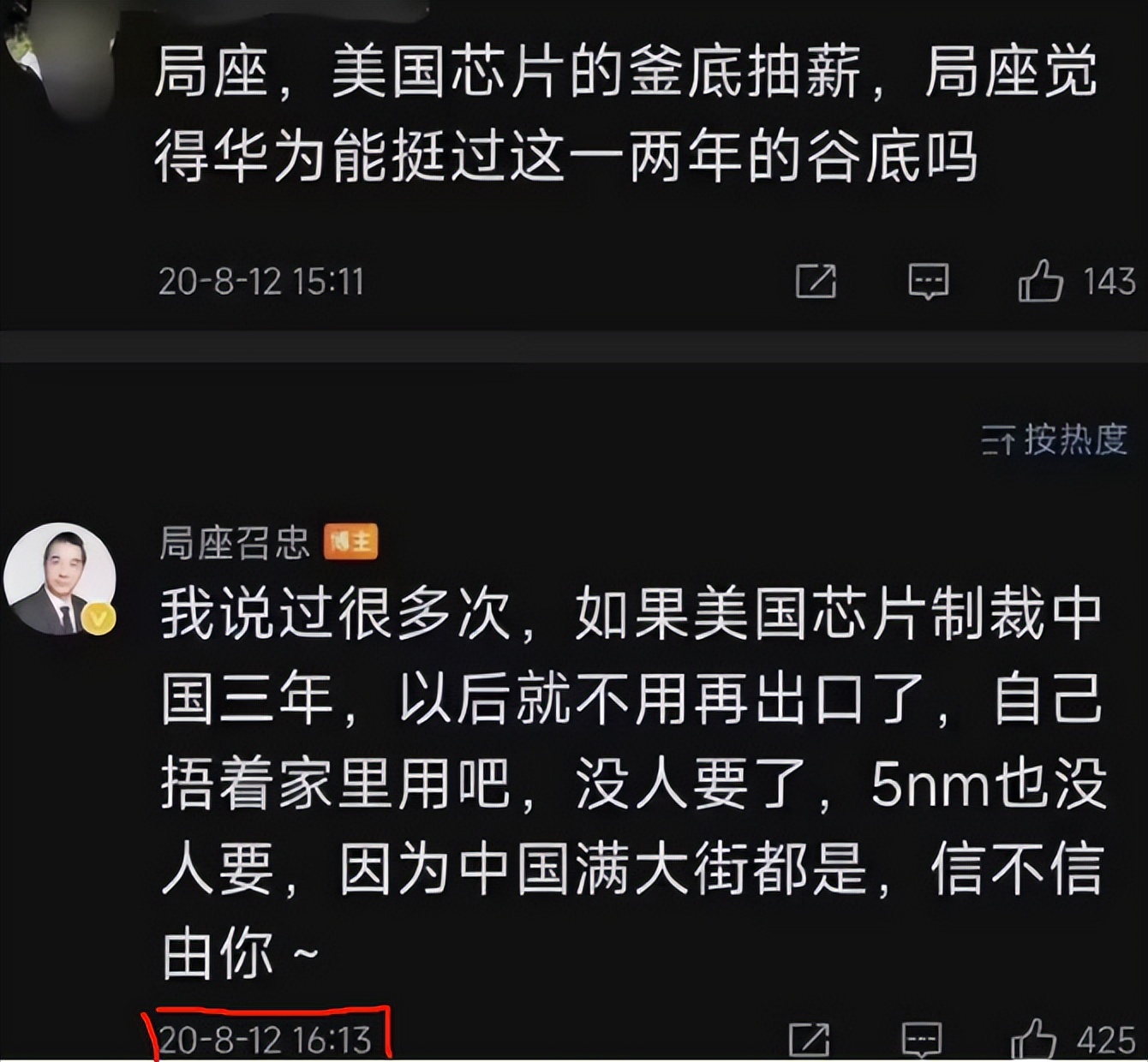1148x1062 pixels.
Task: Click the orange 博主 badge
Action: pyautogui.click(x=350, y=542)
